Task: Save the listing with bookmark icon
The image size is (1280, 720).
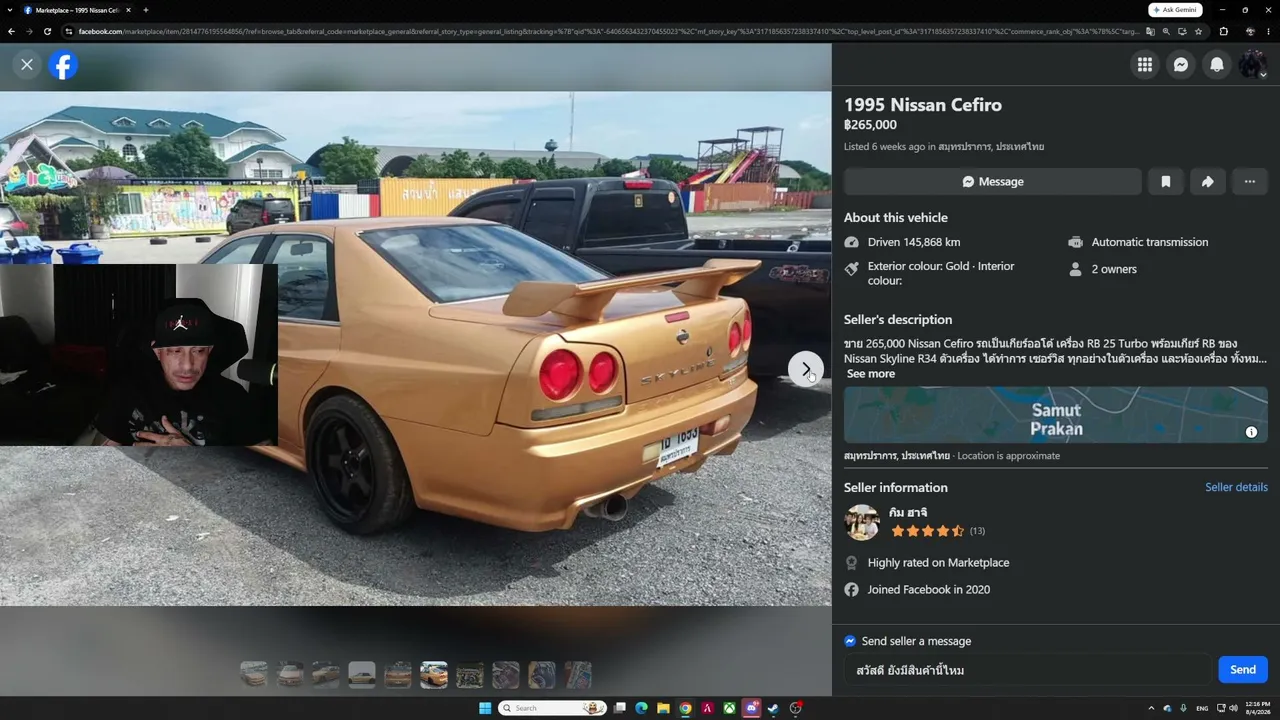Action: tap(1166, 182)
